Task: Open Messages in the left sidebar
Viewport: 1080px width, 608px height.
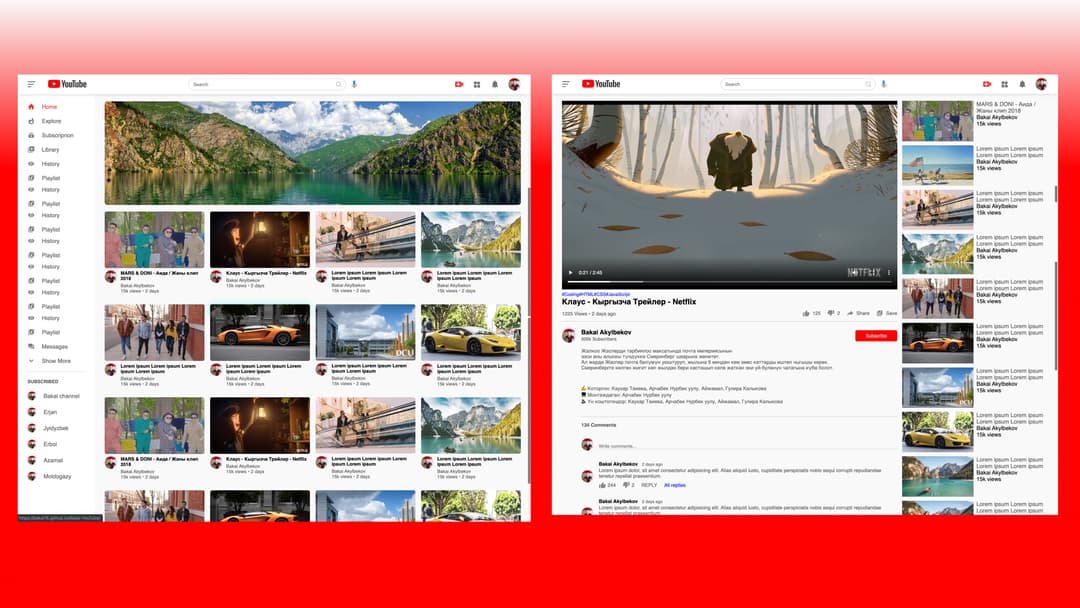Action: [48, 346]
